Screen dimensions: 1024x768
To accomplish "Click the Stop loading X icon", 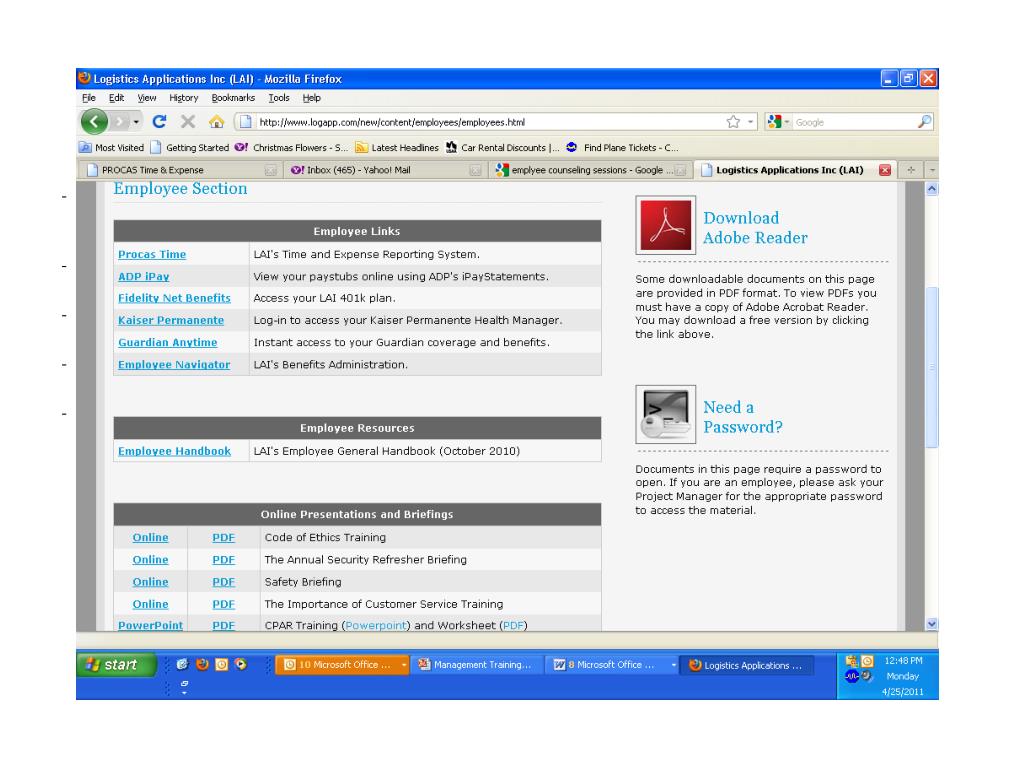I will 188,121.
